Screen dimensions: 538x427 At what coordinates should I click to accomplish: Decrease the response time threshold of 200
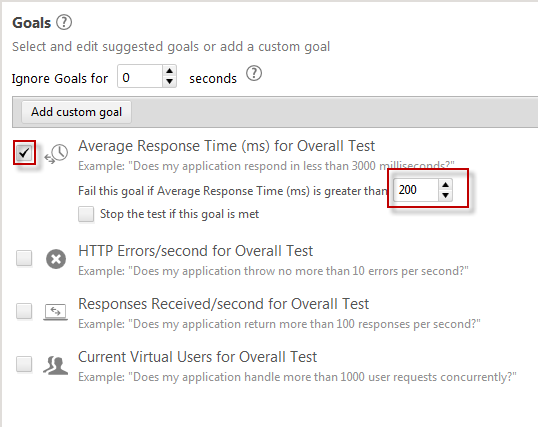pyautogui.click(x=445, y=195)
